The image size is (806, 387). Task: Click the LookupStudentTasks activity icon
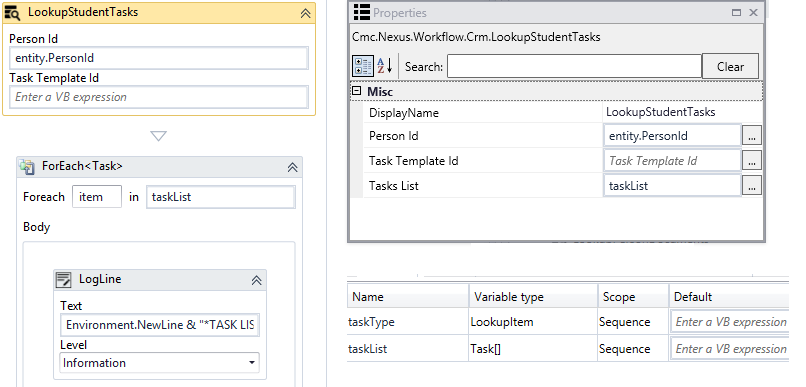(x=13, y=13)
